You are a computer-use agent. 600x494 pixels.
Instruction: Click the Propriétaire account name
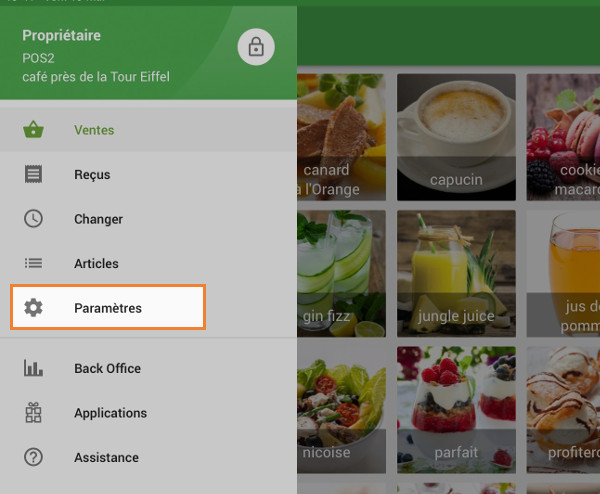click(62, 36)
